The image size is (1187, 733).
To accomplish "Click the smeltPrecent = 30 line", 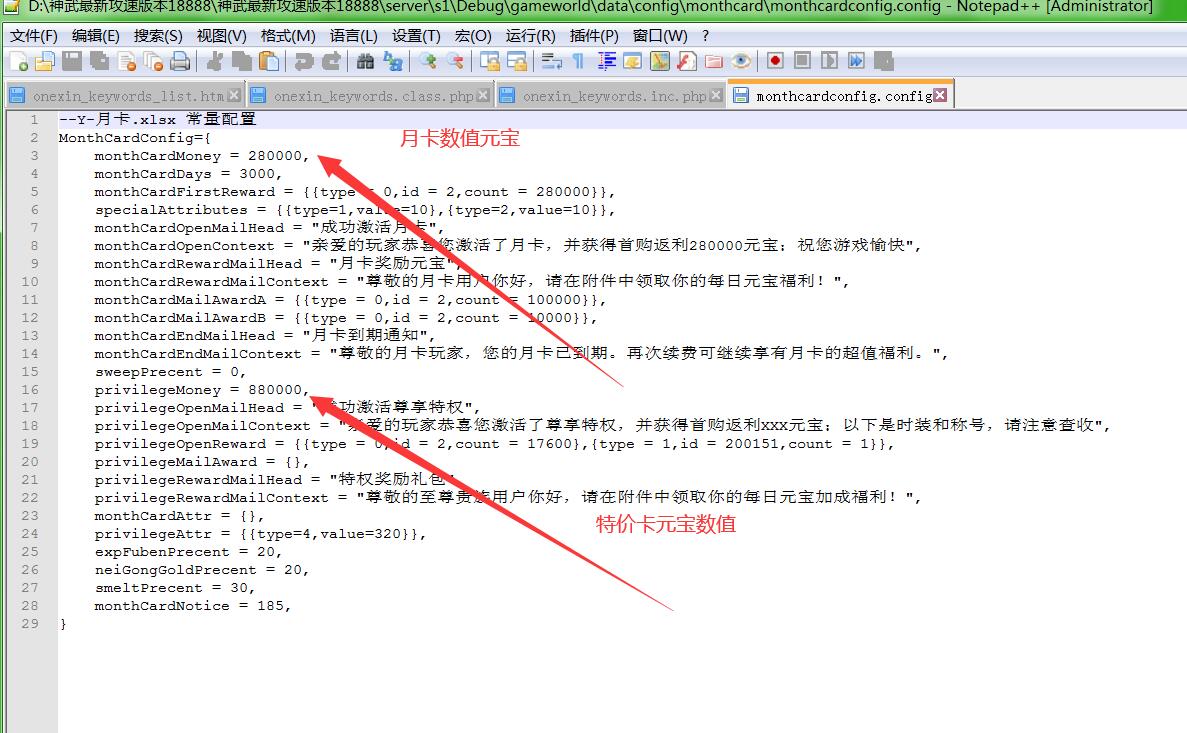I will point(174,588).
